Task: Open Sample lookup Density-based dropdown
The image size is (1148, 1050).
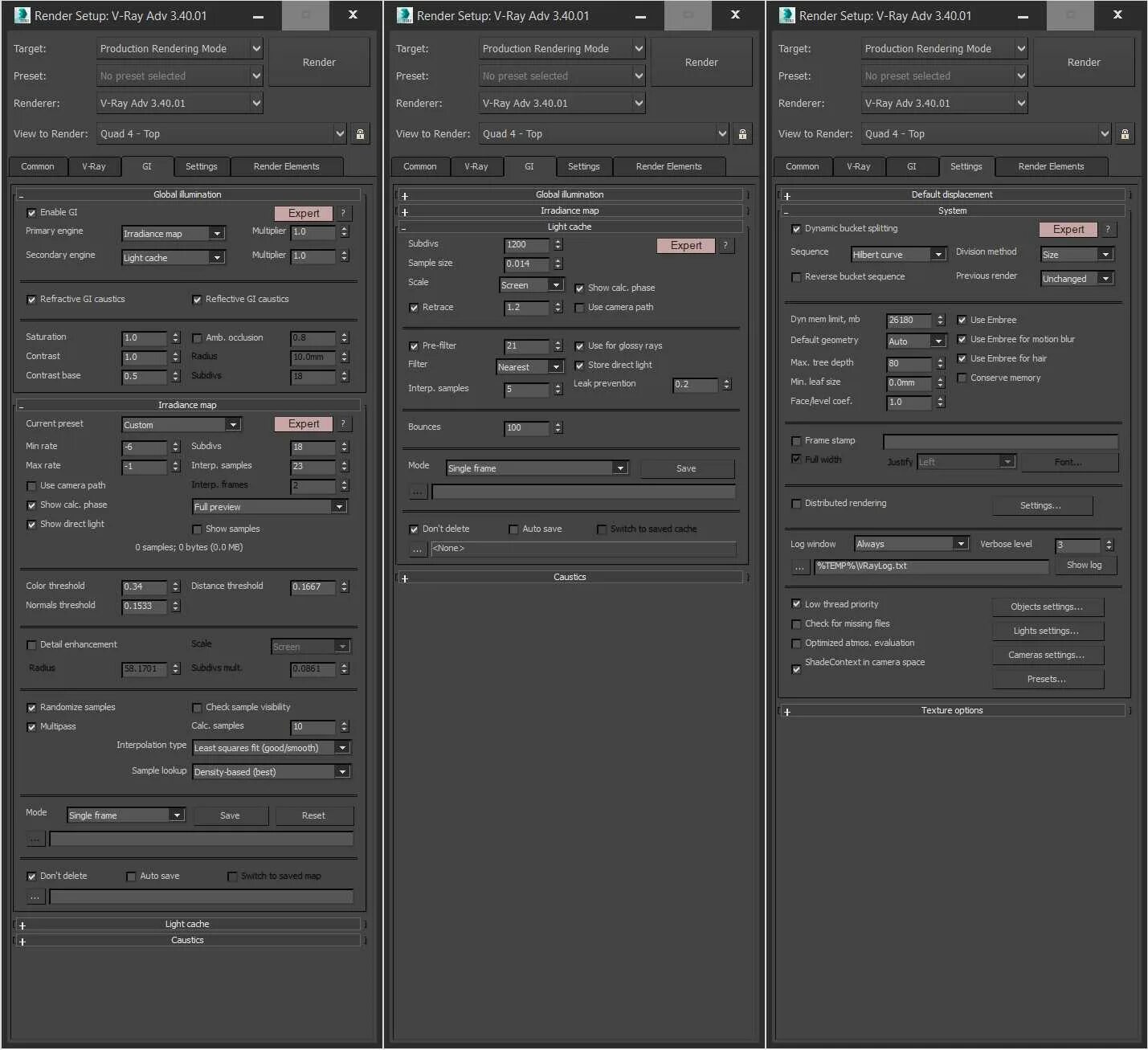Action: coord(271,772)
